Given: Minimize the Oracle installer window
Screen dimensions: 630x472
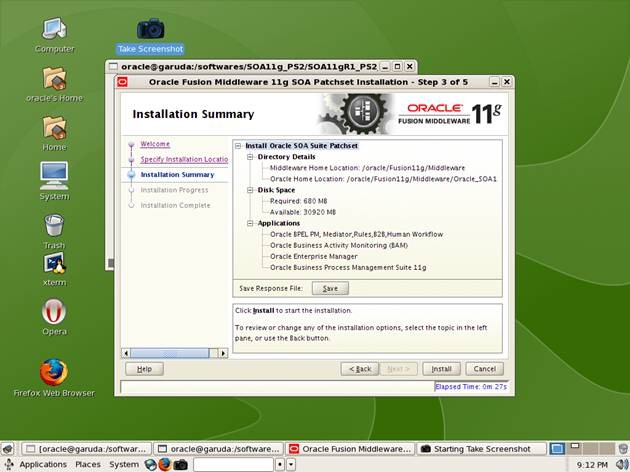Looking at the screenshot, I should [x=495, y=82].
